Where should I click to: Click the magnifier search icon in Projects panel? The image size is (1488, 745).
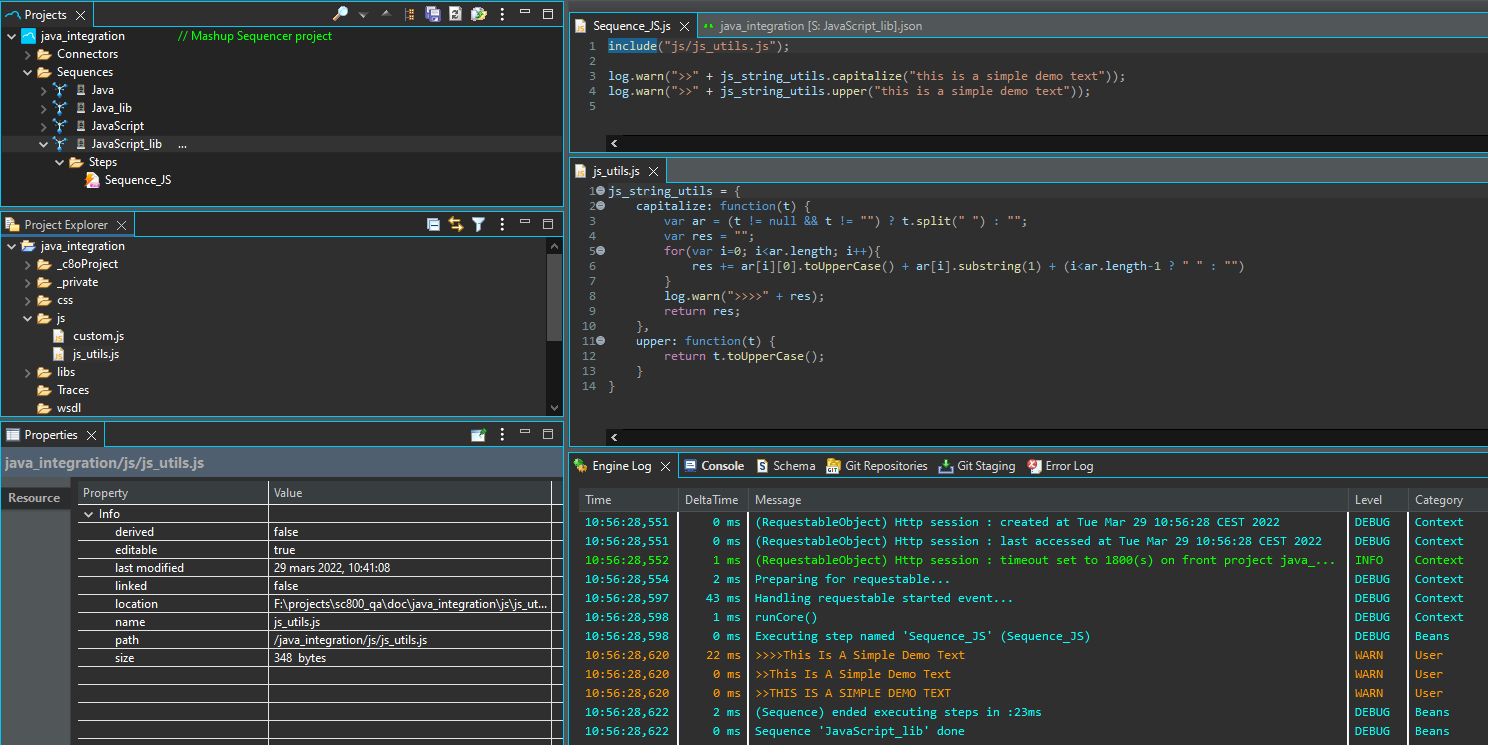[x=341, y=14]
